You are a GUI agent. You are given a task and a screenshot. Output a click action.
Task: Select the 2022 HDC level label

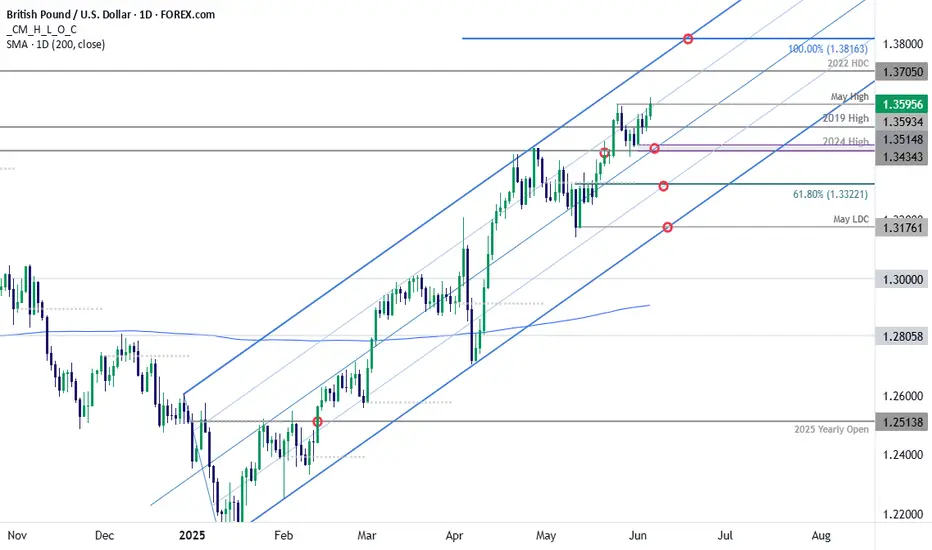point(848,63)
